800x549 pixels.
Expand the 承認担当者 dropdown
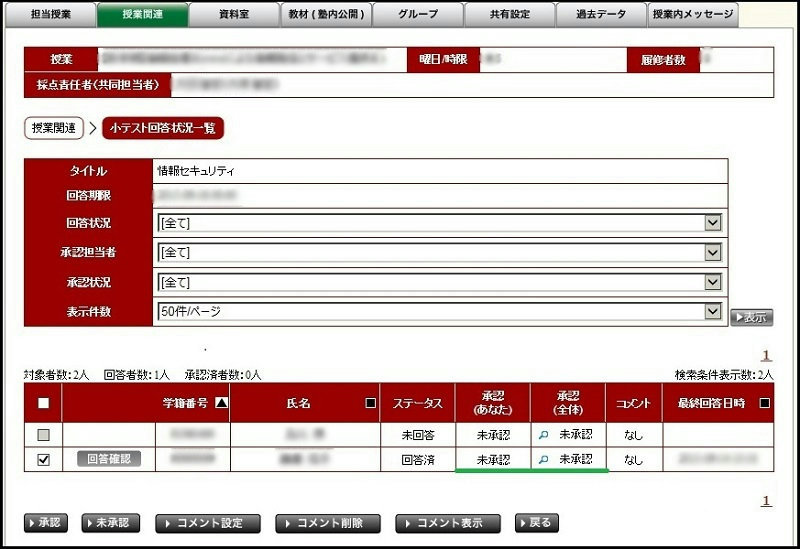tap(712, 253)
